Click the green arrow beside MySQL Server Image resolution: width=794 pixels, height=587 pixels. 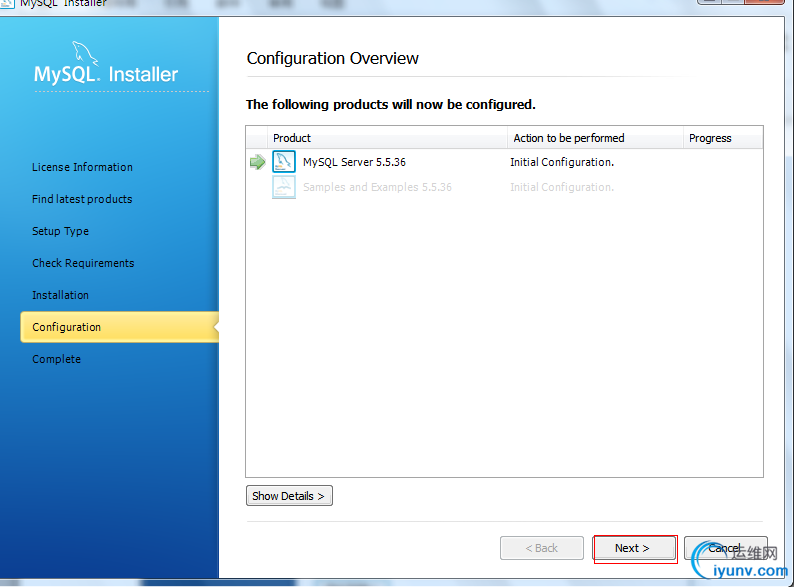258,162
